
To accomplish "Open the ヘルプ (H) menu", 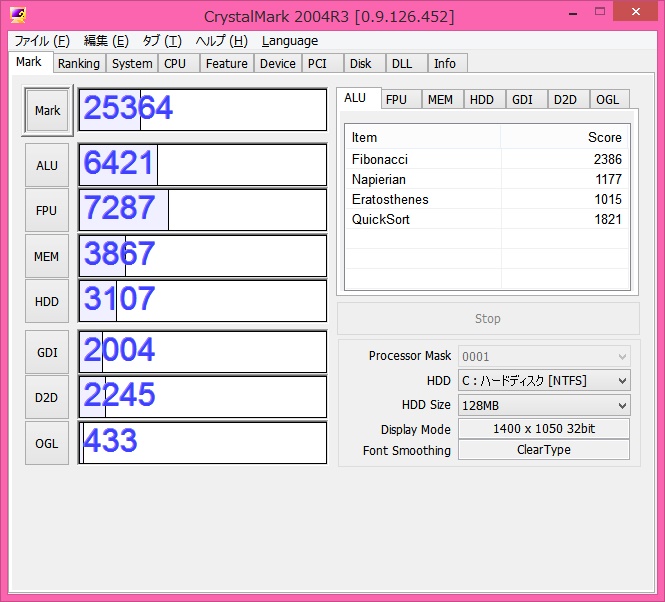I will [221, 41].
